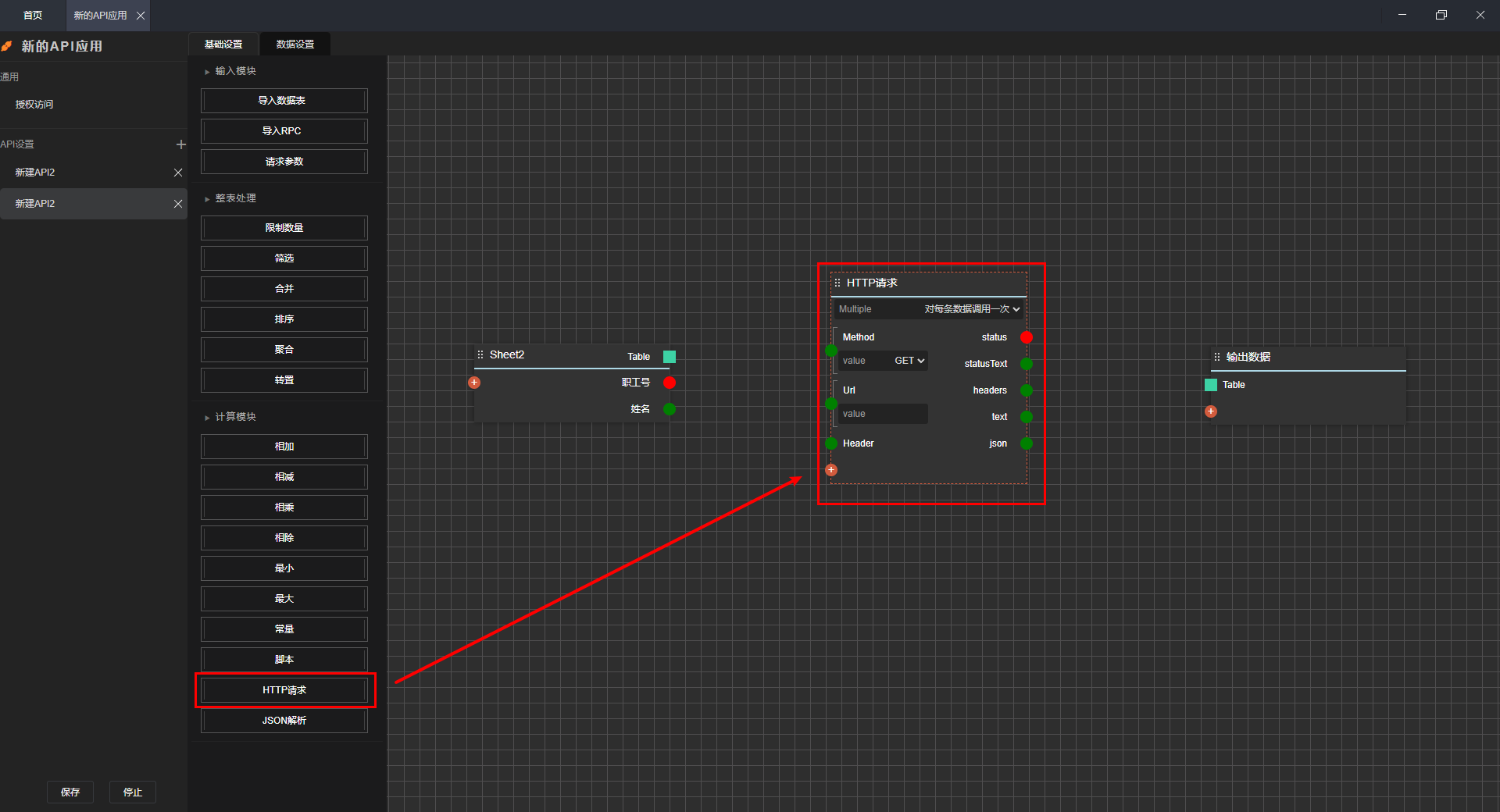Click the red 职工号 output port
1500x812 pixels.
[x=670, y=383]
